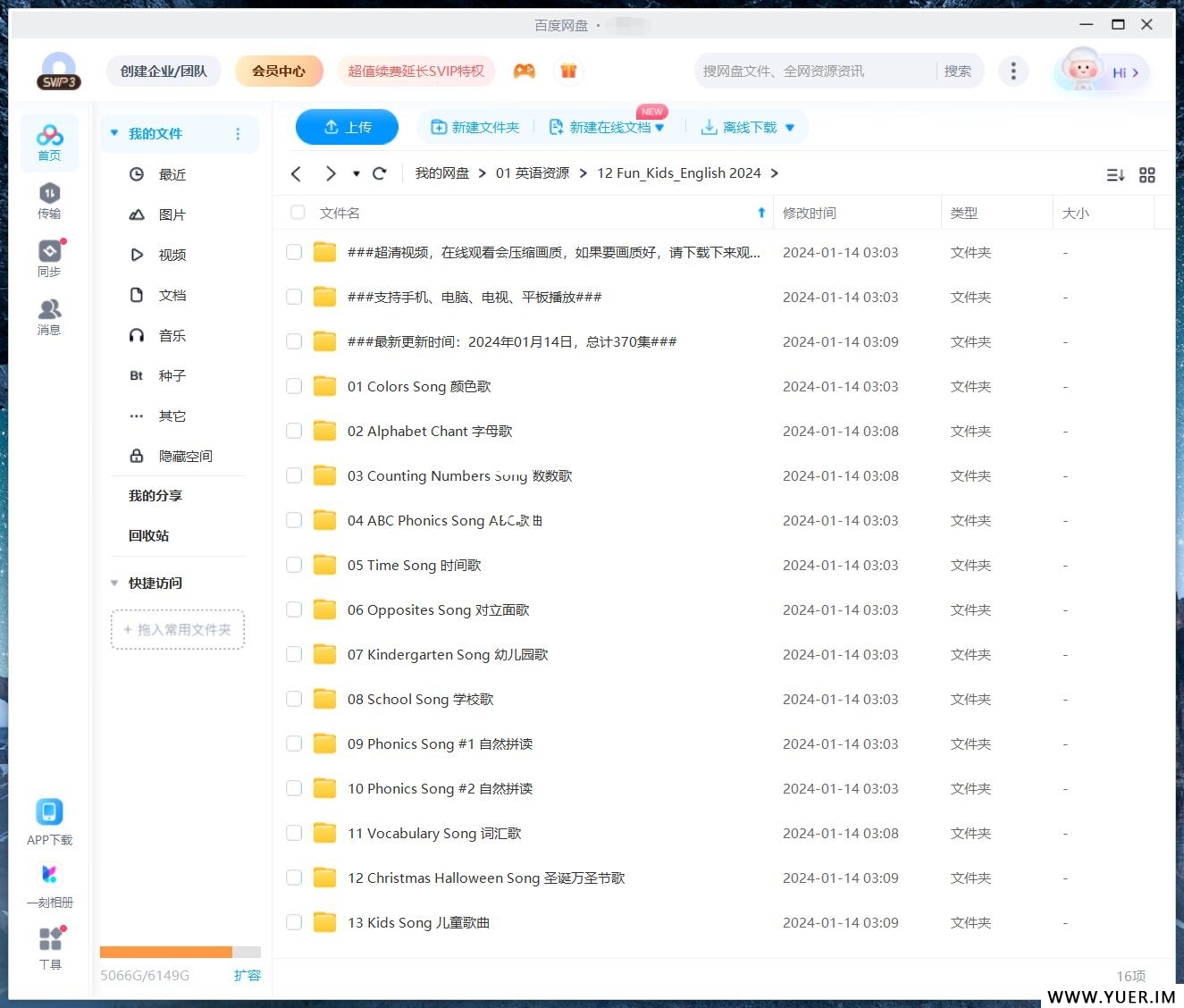This screenshot has width=1184, height=1008.
Task: Click the orange storage usage bar
Action: [x=166, y=953]
